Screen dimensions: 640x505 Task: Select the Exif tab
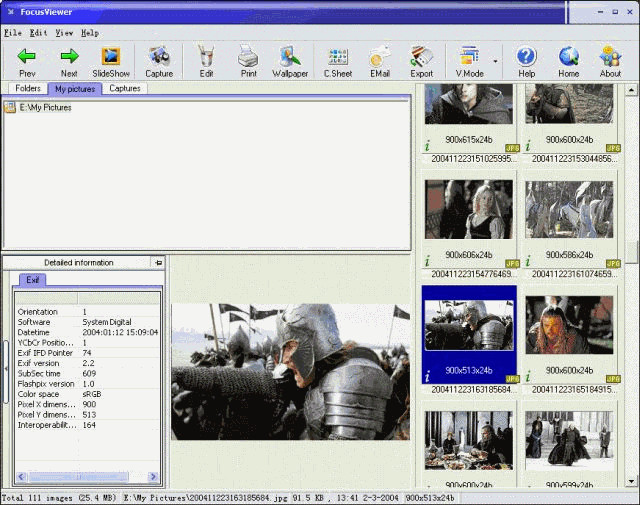pyautogui.click(x=32, y=280)
